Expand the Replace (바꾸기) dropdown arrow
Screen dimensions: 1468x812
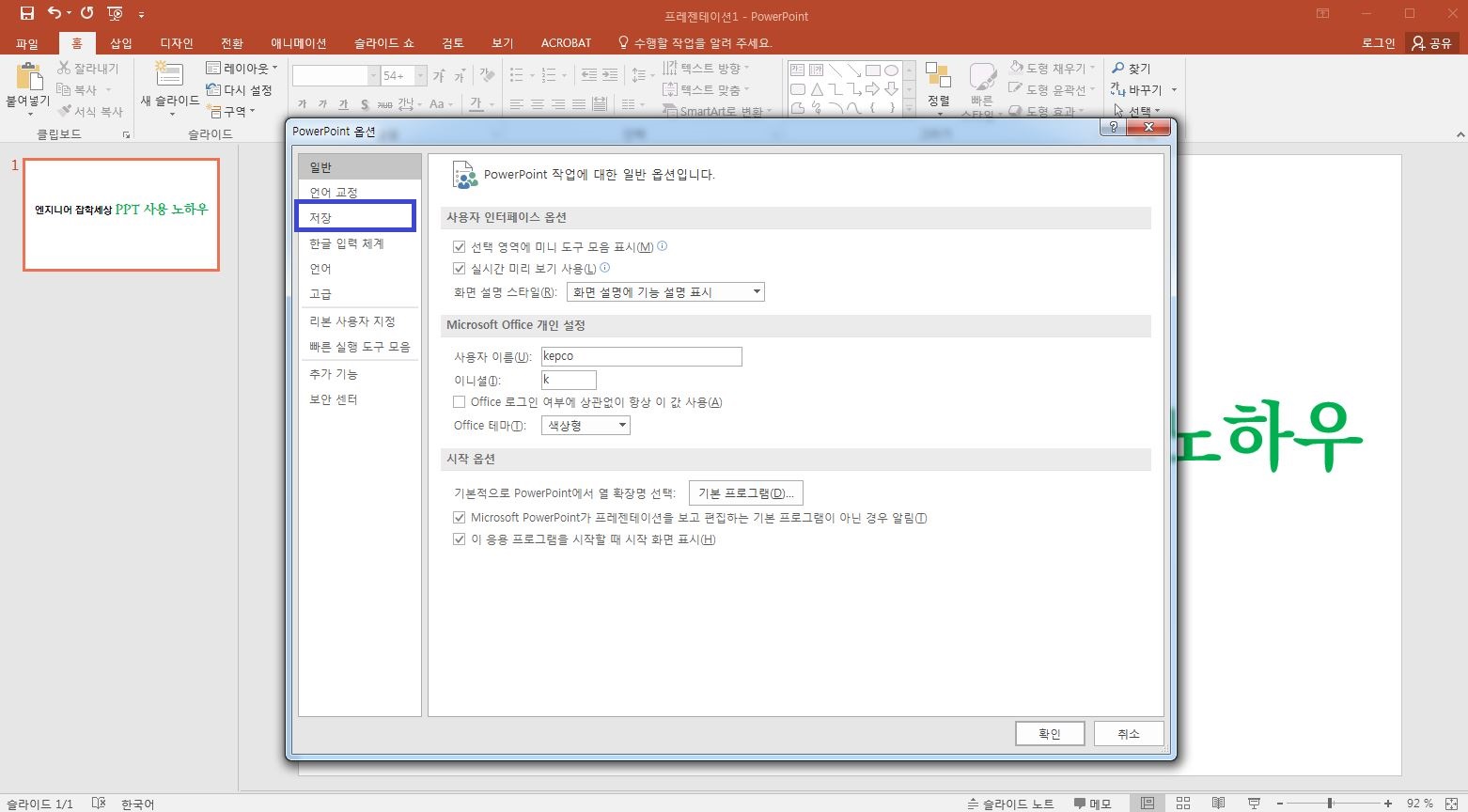coord(1174,90)
